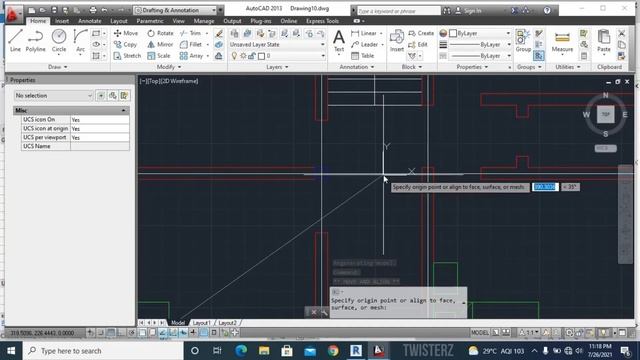
Task: Click the command line input area
Action: coord(398,304)
